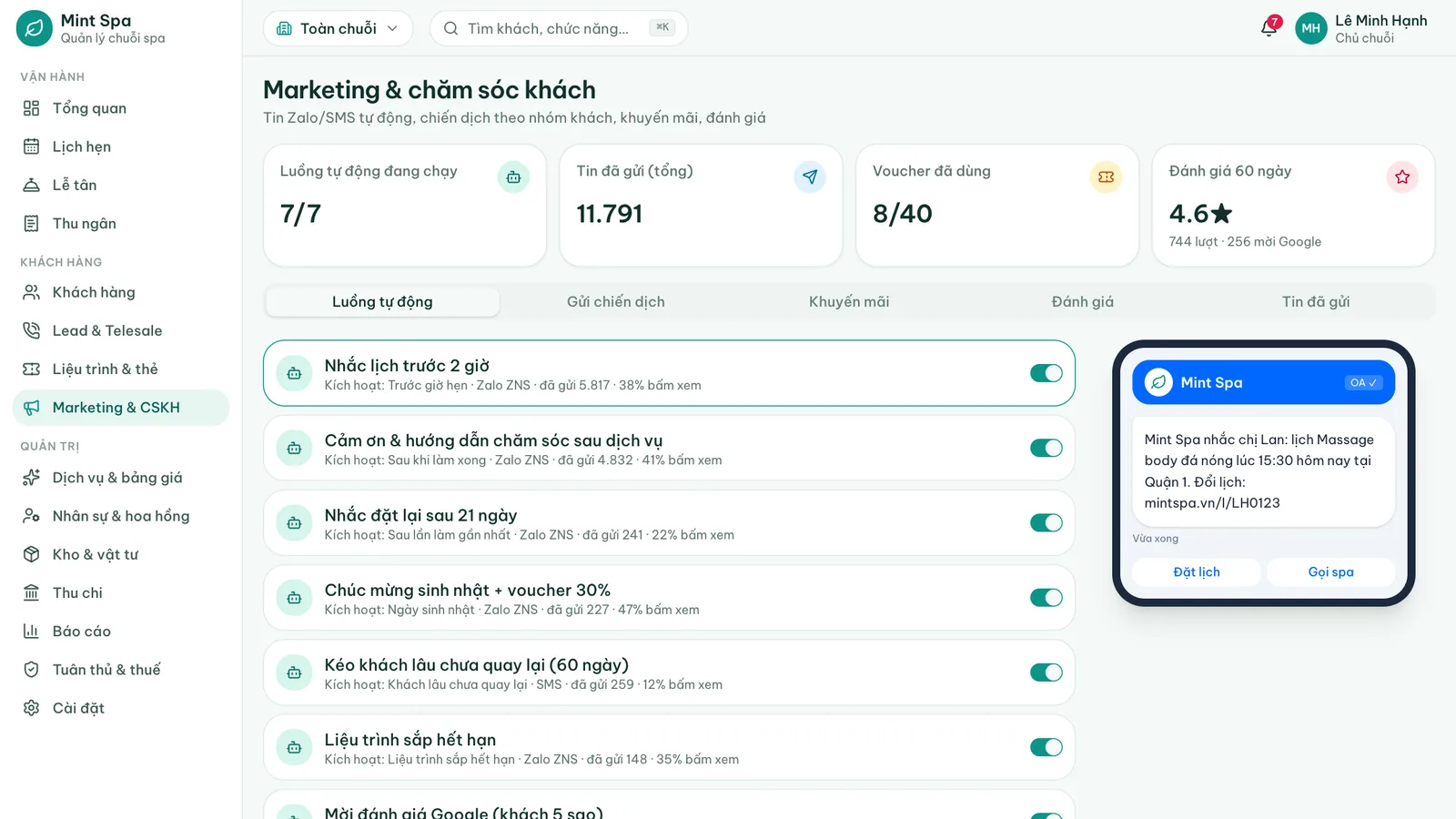
Task: Open Nhắc đặt lại sau 21 ngày flow
Action: click(x=669, y=522)
